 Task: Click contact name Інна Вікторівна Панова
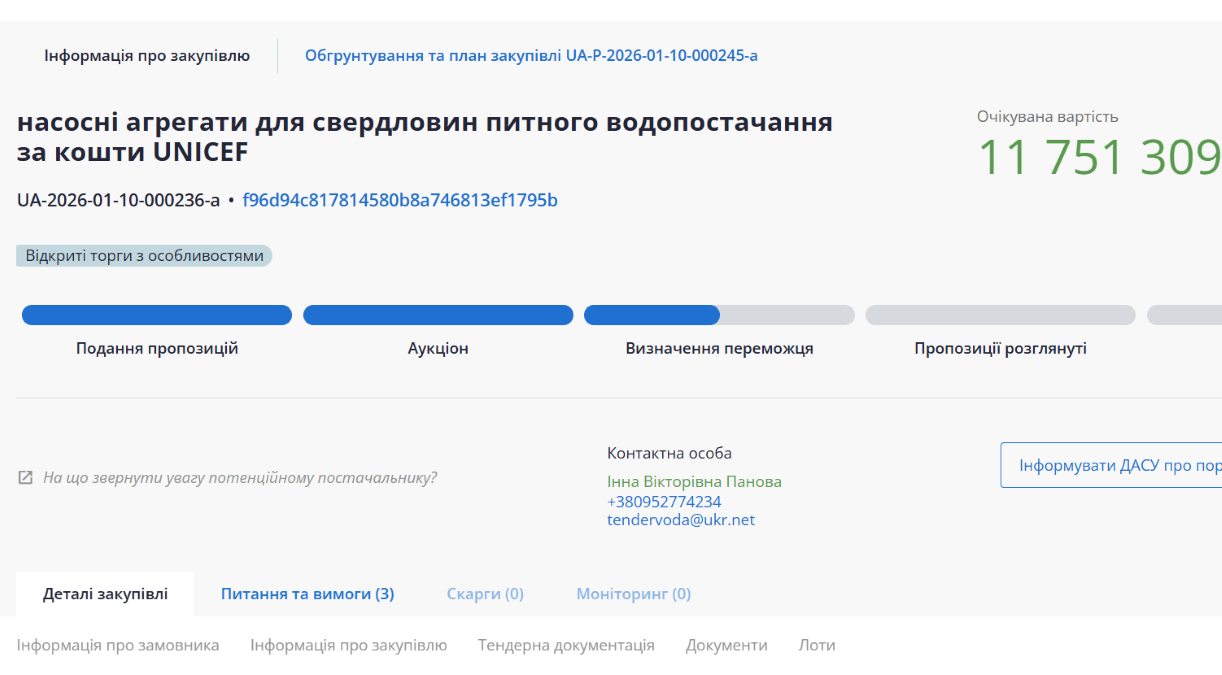694,482
